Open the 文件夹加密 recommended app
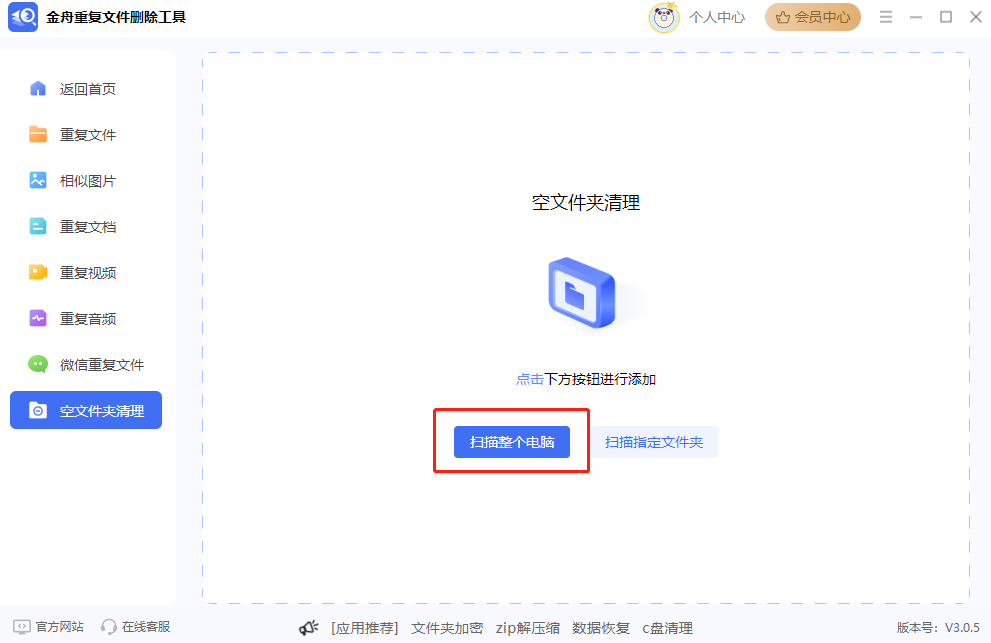This screenshot has height=643, width=991. click(x=447, y=628)
